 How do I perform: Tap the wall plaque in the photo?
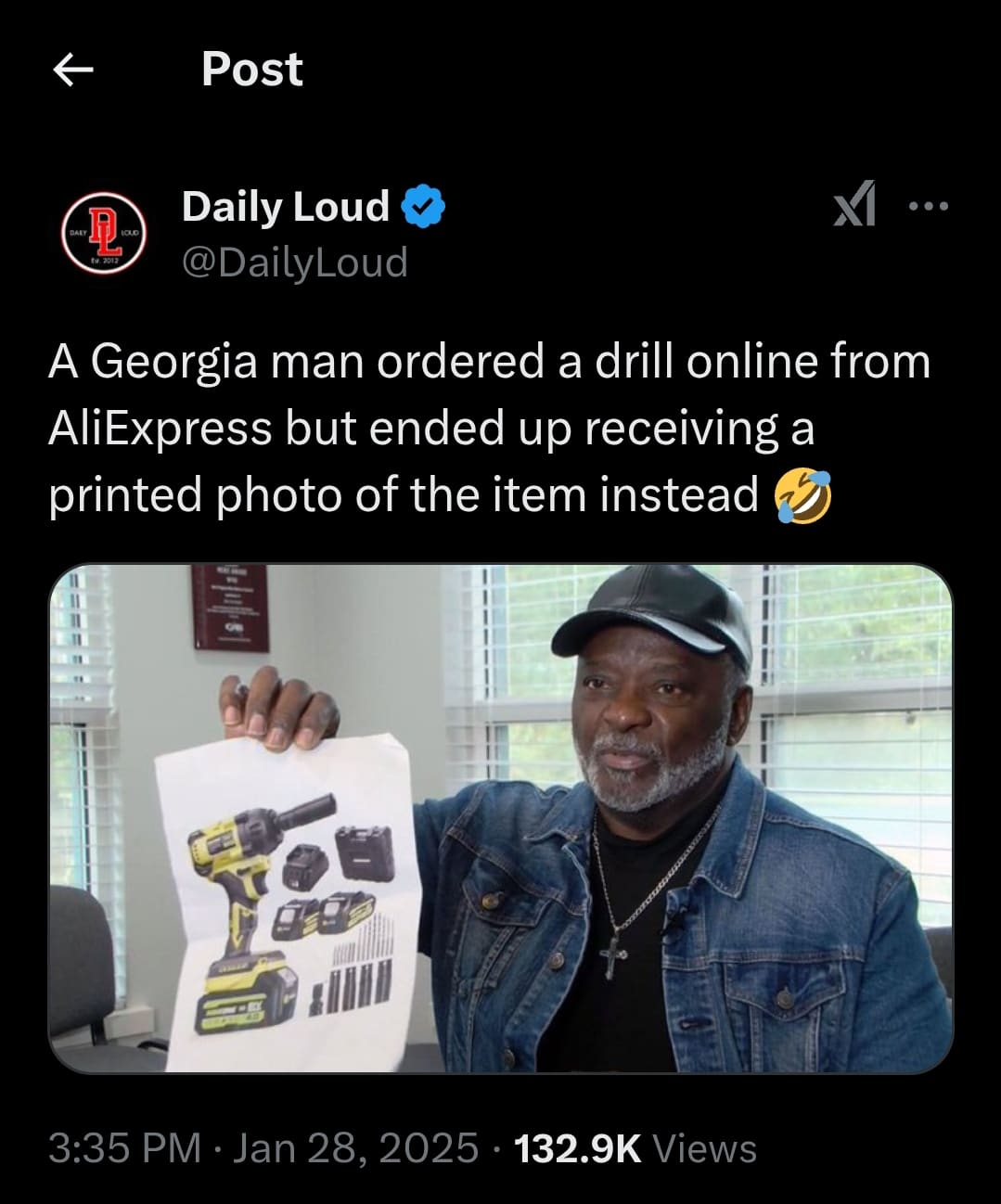click(230, 607)
